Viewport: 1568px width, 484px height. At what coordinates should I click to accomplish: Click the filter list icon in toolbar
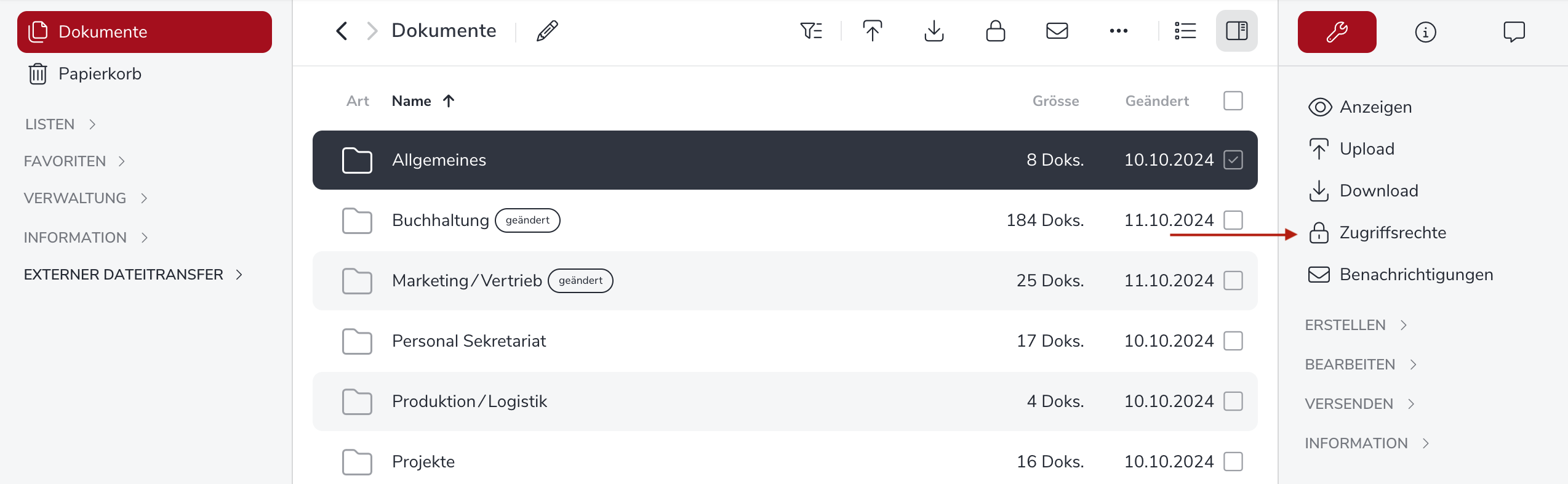click(x=811, y=31)
